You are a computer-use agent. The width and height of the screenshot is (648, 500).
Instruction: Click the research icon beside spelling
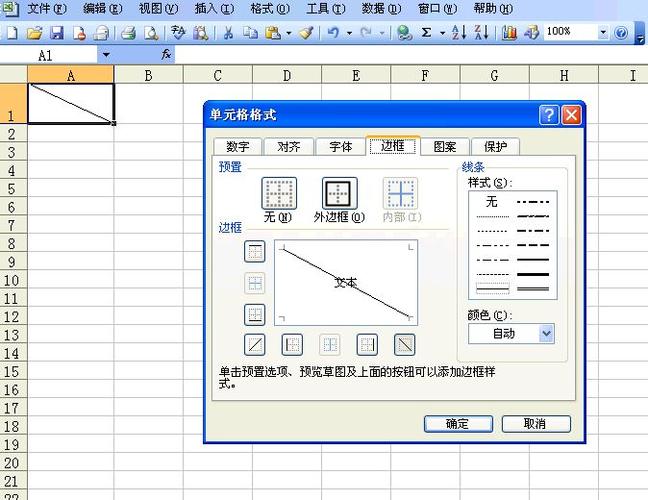pos(201,33)
